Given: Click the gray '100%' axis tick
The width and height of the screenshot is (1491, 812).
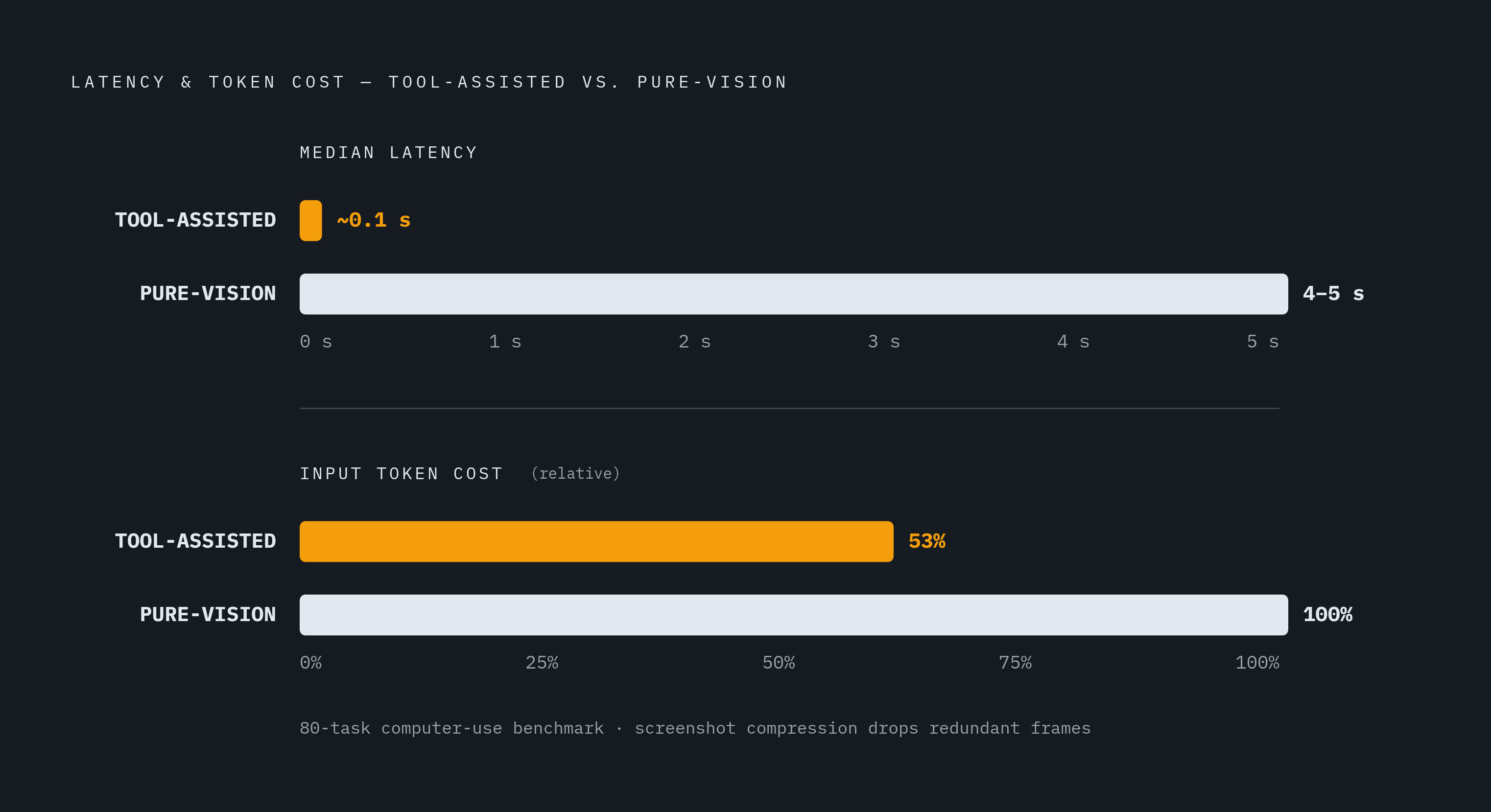Looking at the screenshot, I should click(1257, 663).
